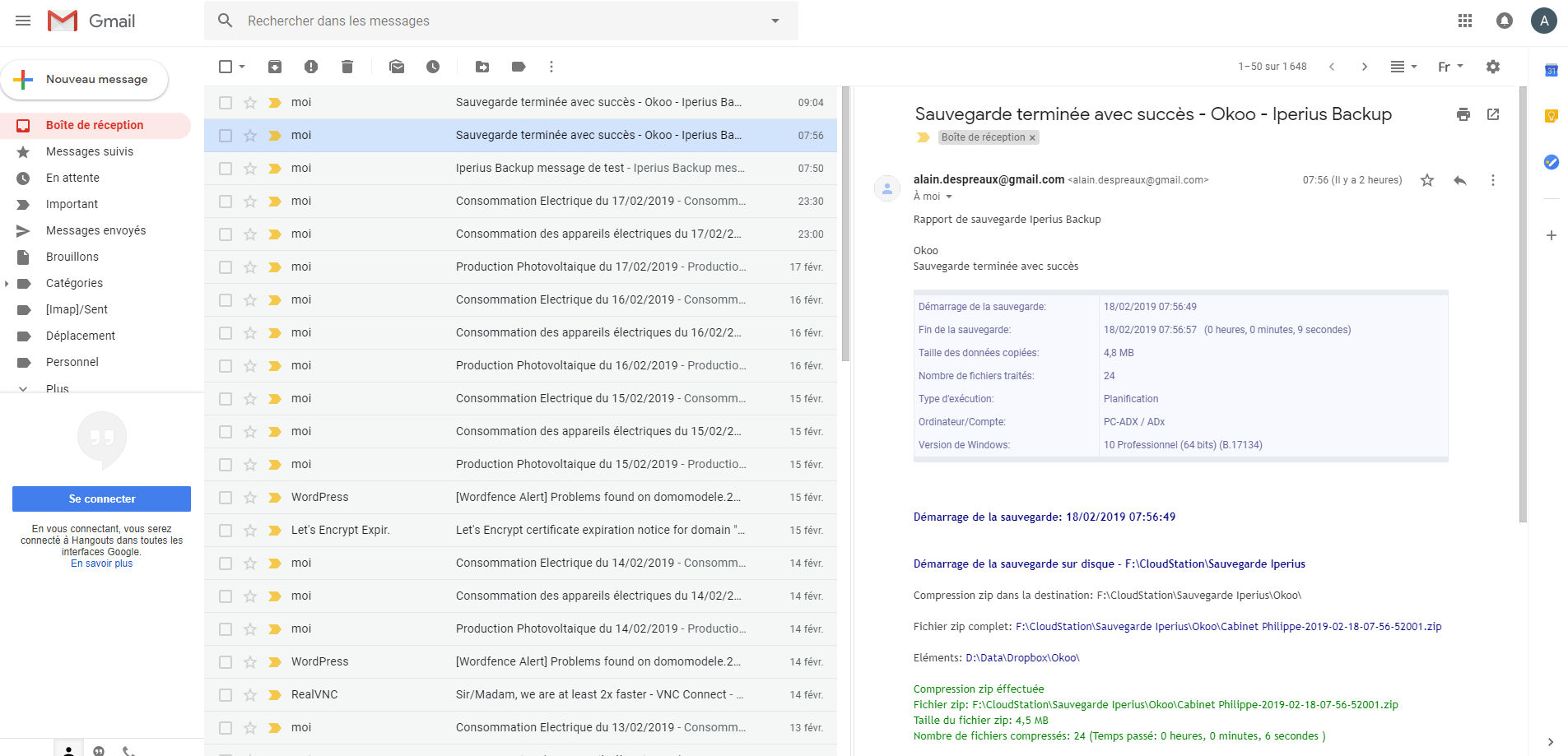Open the search options dropdown
The width and height of the screenshot is (1568, 756).
774,21
